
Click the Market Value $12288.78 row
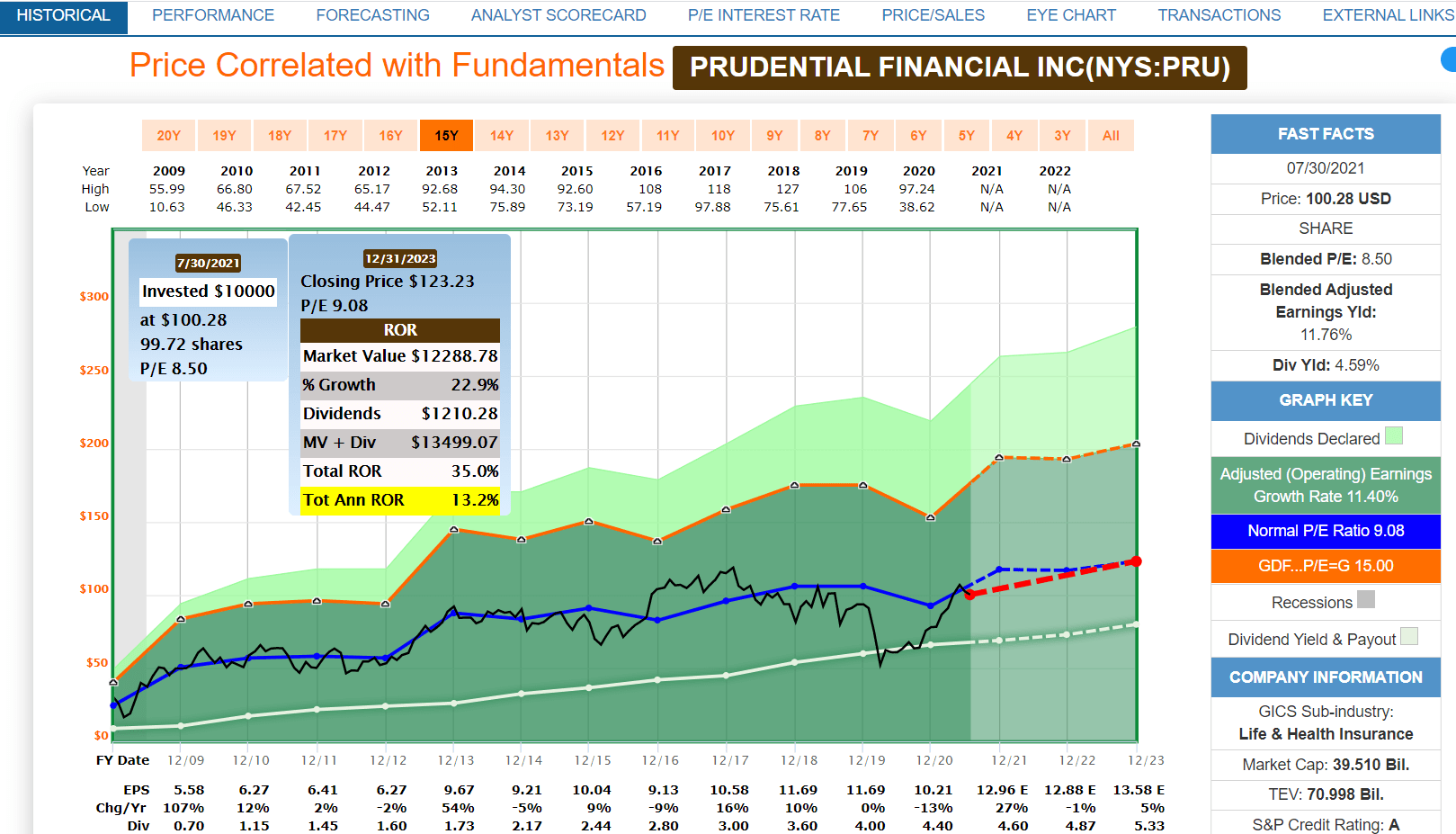click(400, 356)
